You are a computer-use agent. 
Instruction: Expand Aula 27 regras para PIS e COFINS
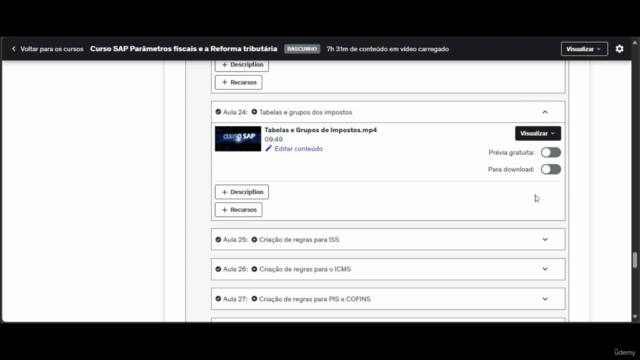pyautogui.click(x=545, y=299)
